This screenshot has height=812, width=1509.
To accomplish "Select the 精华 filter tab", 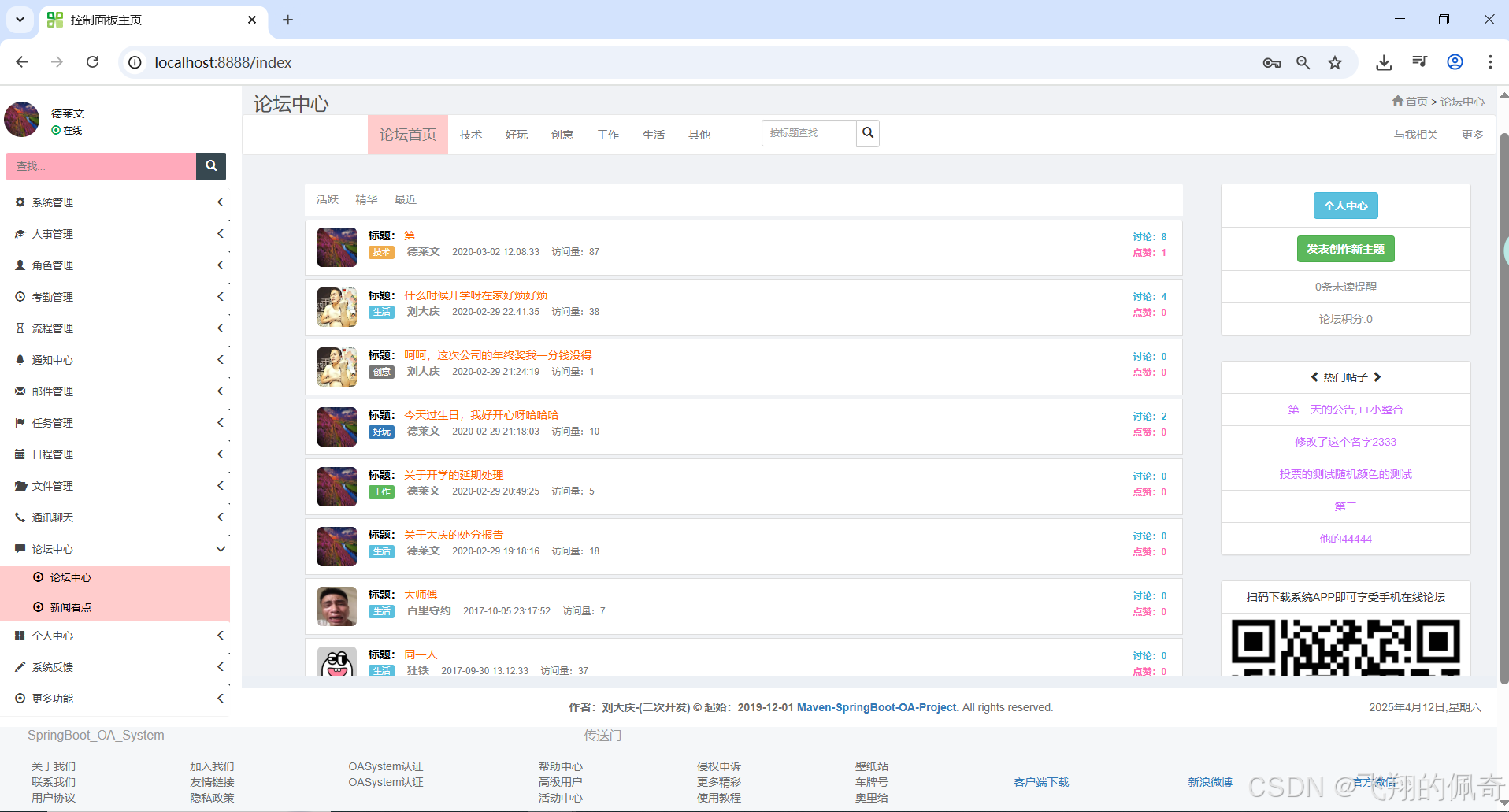I will (365, 198).
